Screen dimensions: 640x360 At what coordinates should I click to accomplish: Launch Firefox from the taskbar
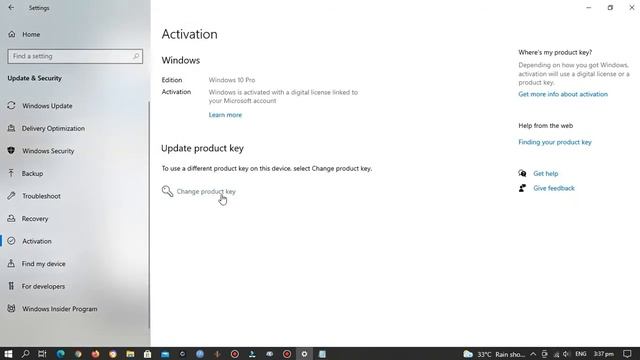coord(96,354)
